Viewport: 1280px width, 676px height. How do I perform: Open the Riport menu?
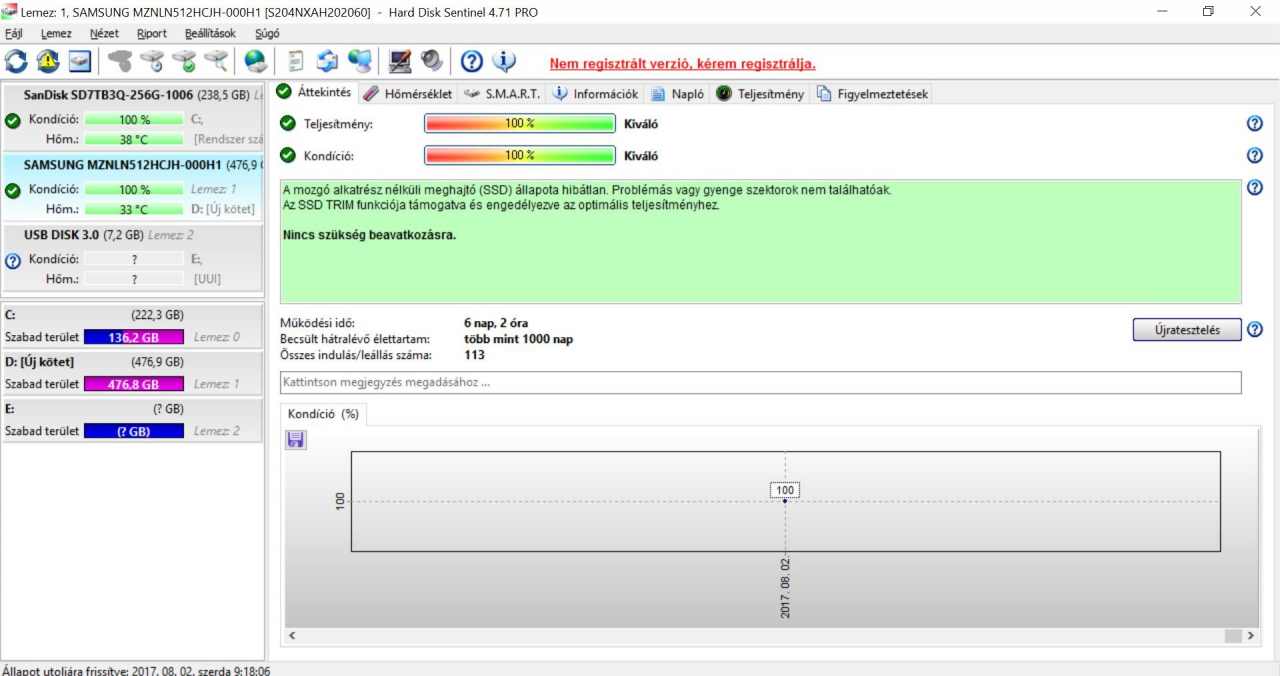(x=152, y=33)
